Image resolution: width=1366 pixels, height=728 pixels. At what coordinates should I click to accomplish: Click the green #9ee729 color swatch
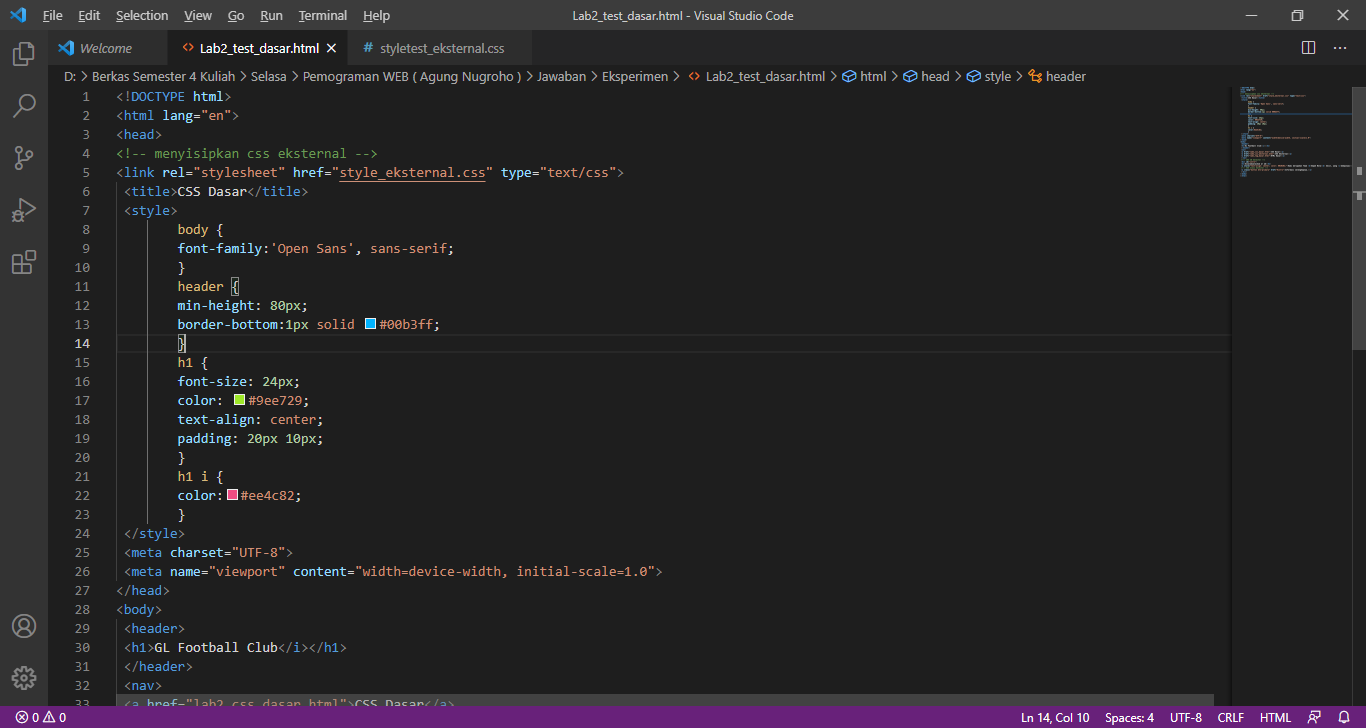(239, 400)
